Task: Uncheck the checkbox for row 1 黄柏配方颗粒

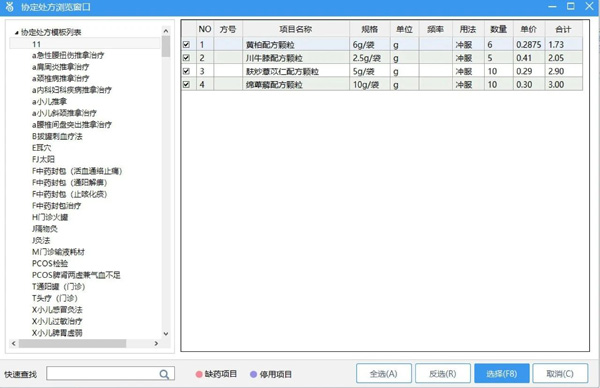Action: [186, 44]
